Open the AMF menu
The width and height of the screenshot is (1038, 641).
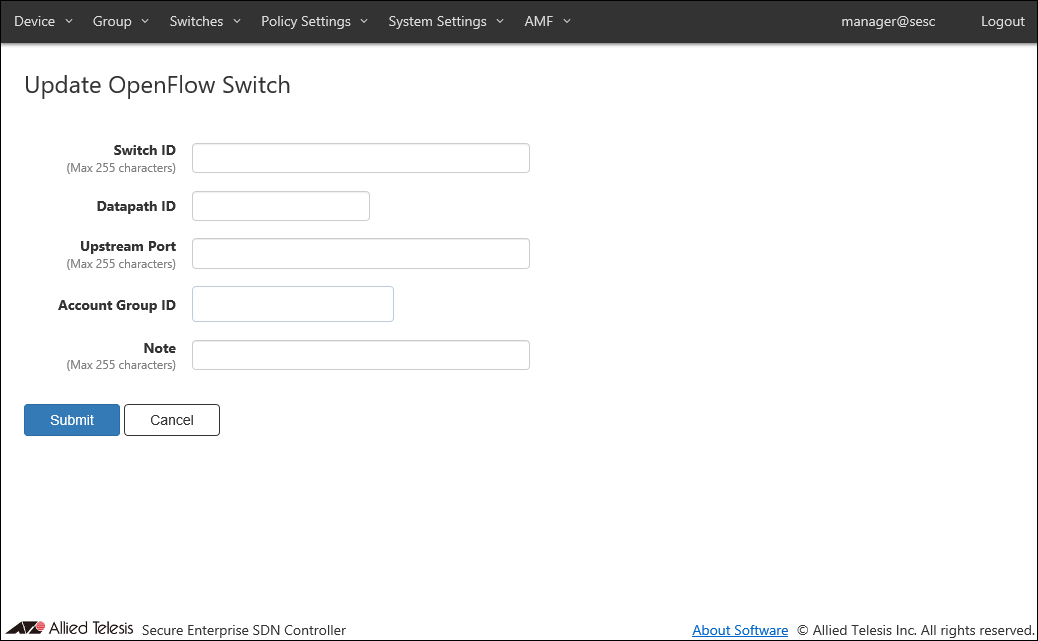(x=547, y=21)
